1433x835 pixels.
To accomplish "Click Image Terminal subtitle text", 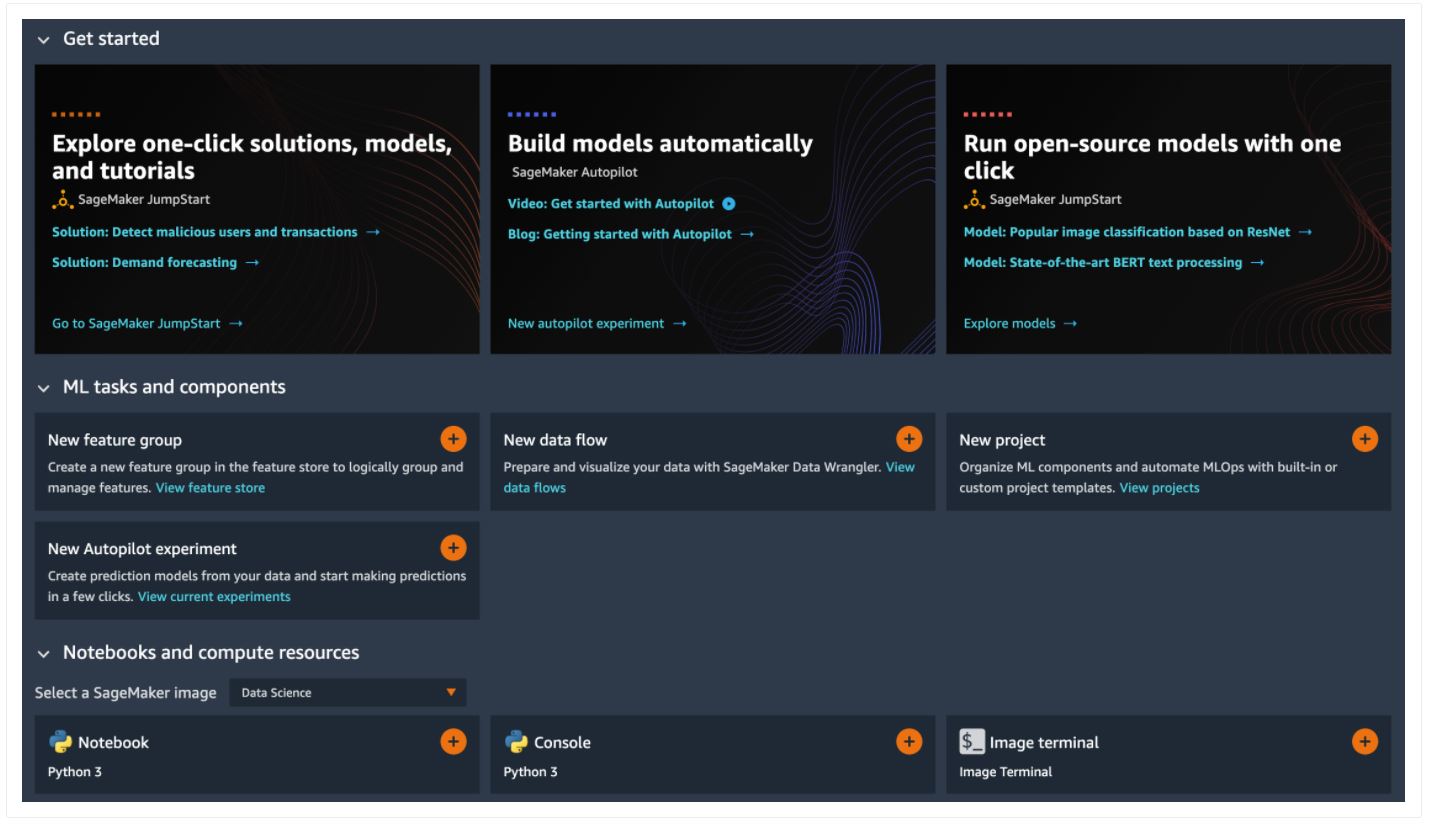I will pyautogui.click(x=1005, y=772).
